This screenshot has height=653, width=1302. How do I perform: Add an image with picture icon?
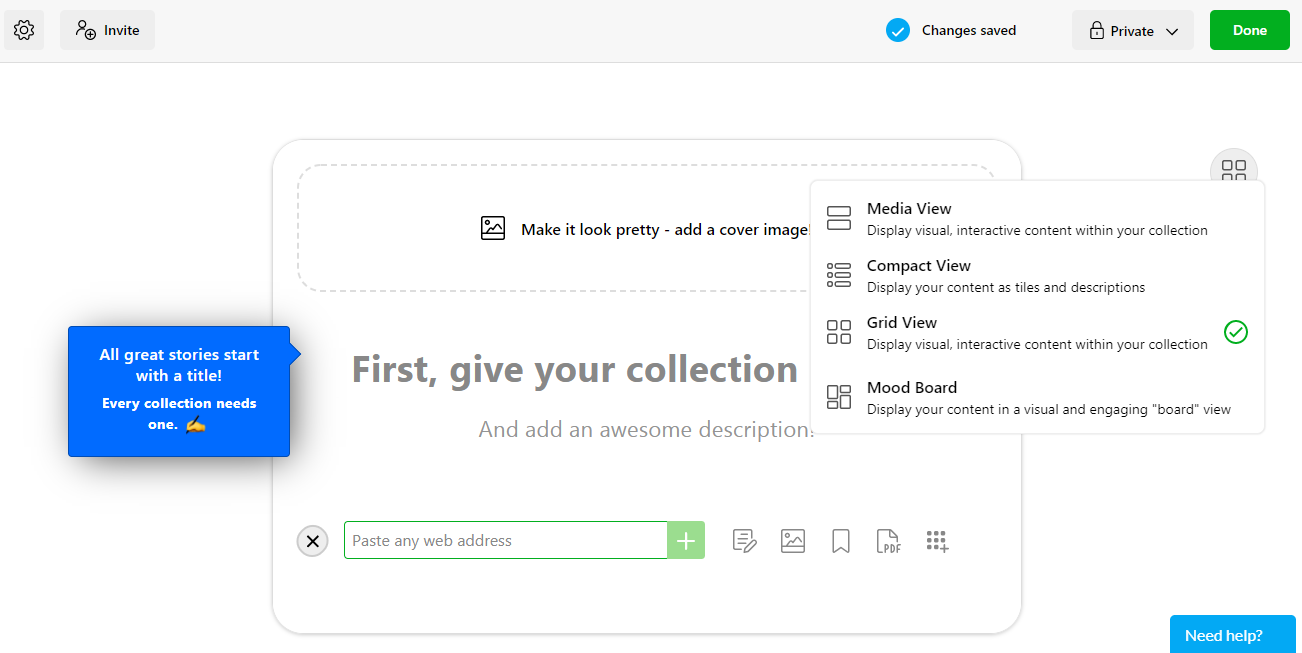pyautogui.click(x=793, y=541)
